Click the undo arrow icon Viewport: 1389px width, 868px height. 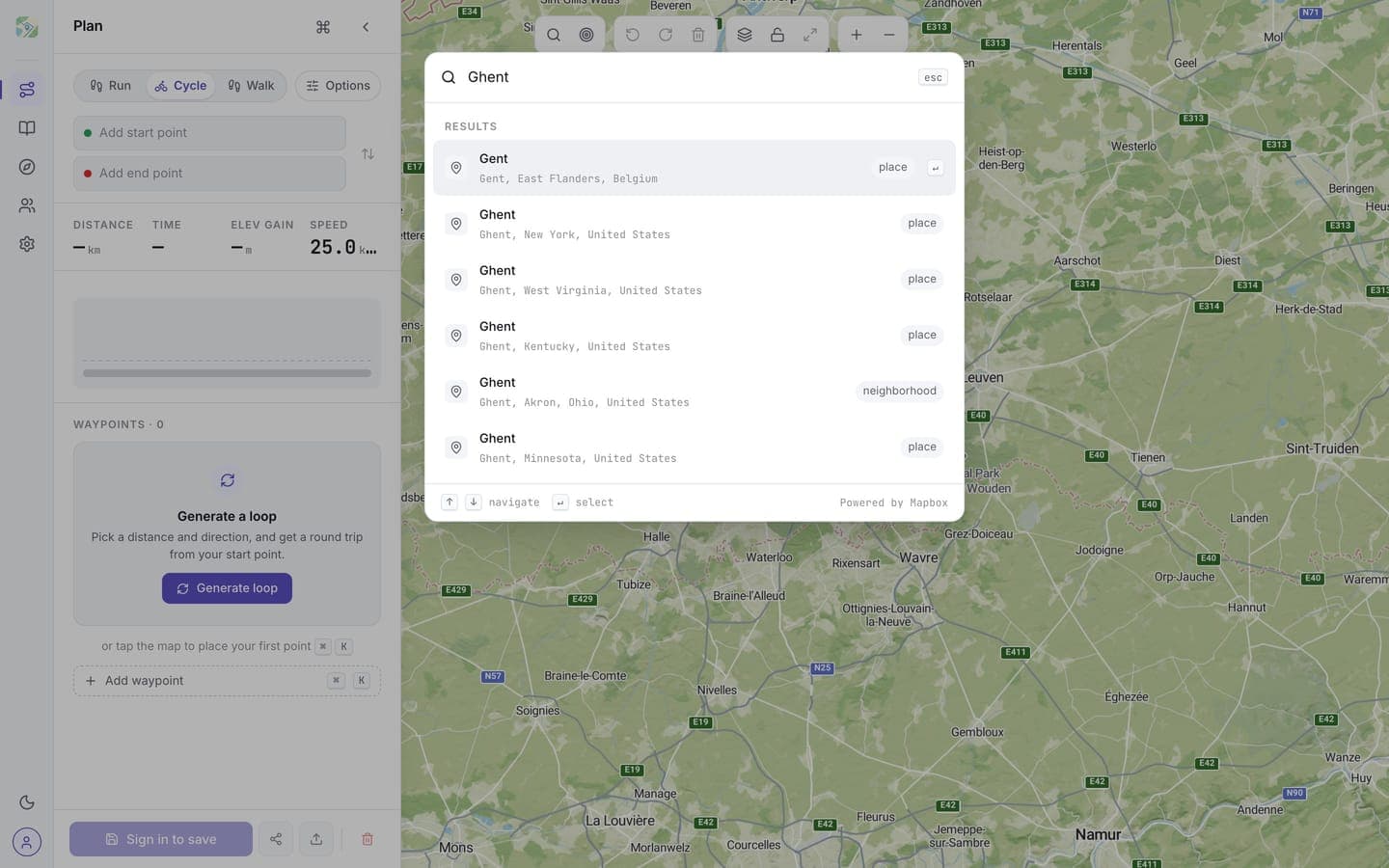point(633,35)
